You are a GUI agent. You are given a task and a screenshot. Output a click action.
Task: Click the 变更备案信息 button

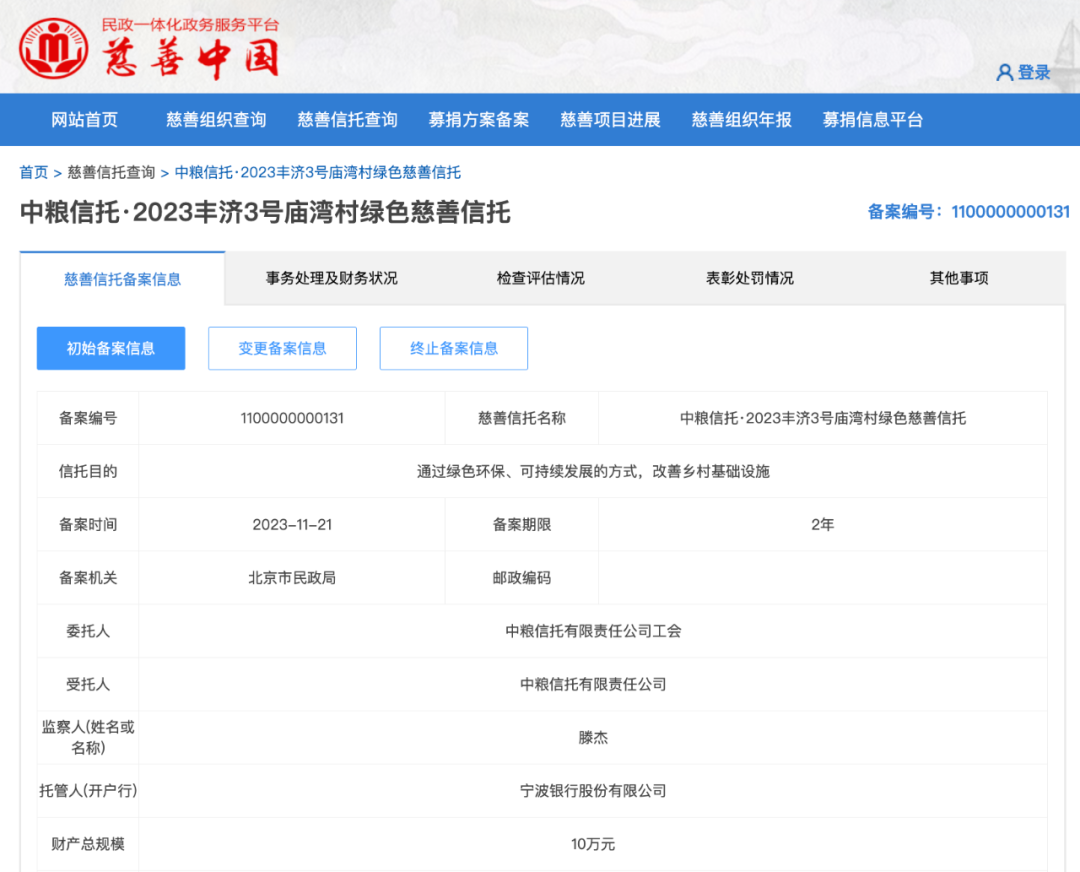282,349
